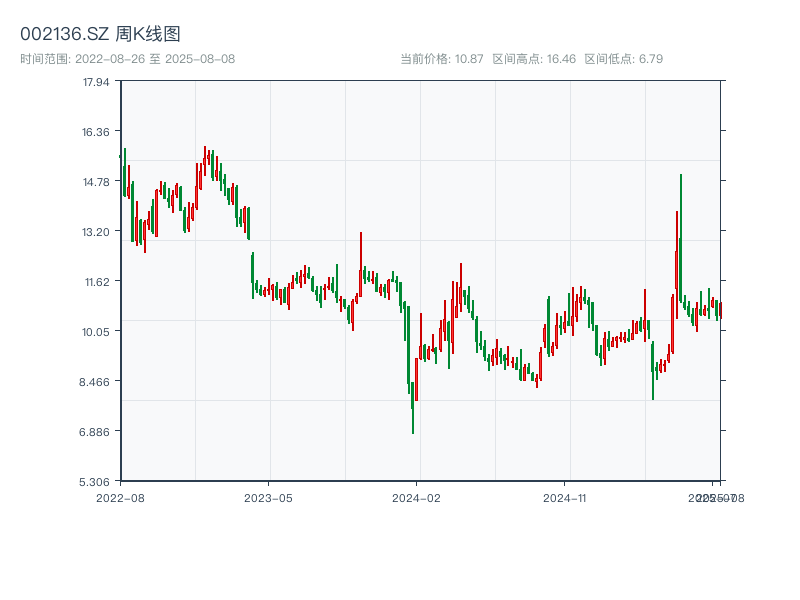Click the 5.306 y-axis bottom label
Image resolution: width=800 pixels, height=600 pixels.
96,482
